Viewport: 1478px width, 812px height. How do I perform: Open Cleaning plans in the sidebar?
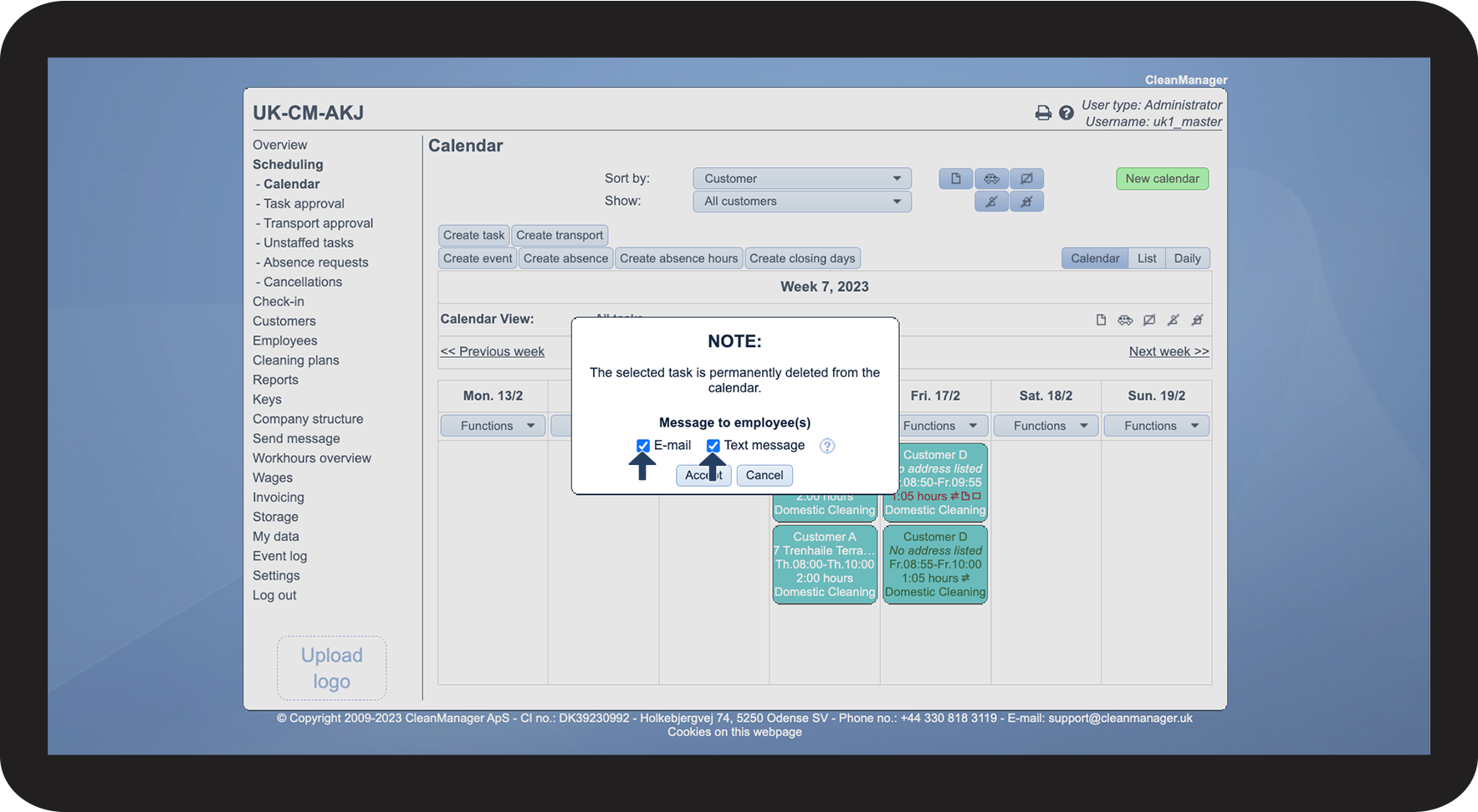point(296,360)
